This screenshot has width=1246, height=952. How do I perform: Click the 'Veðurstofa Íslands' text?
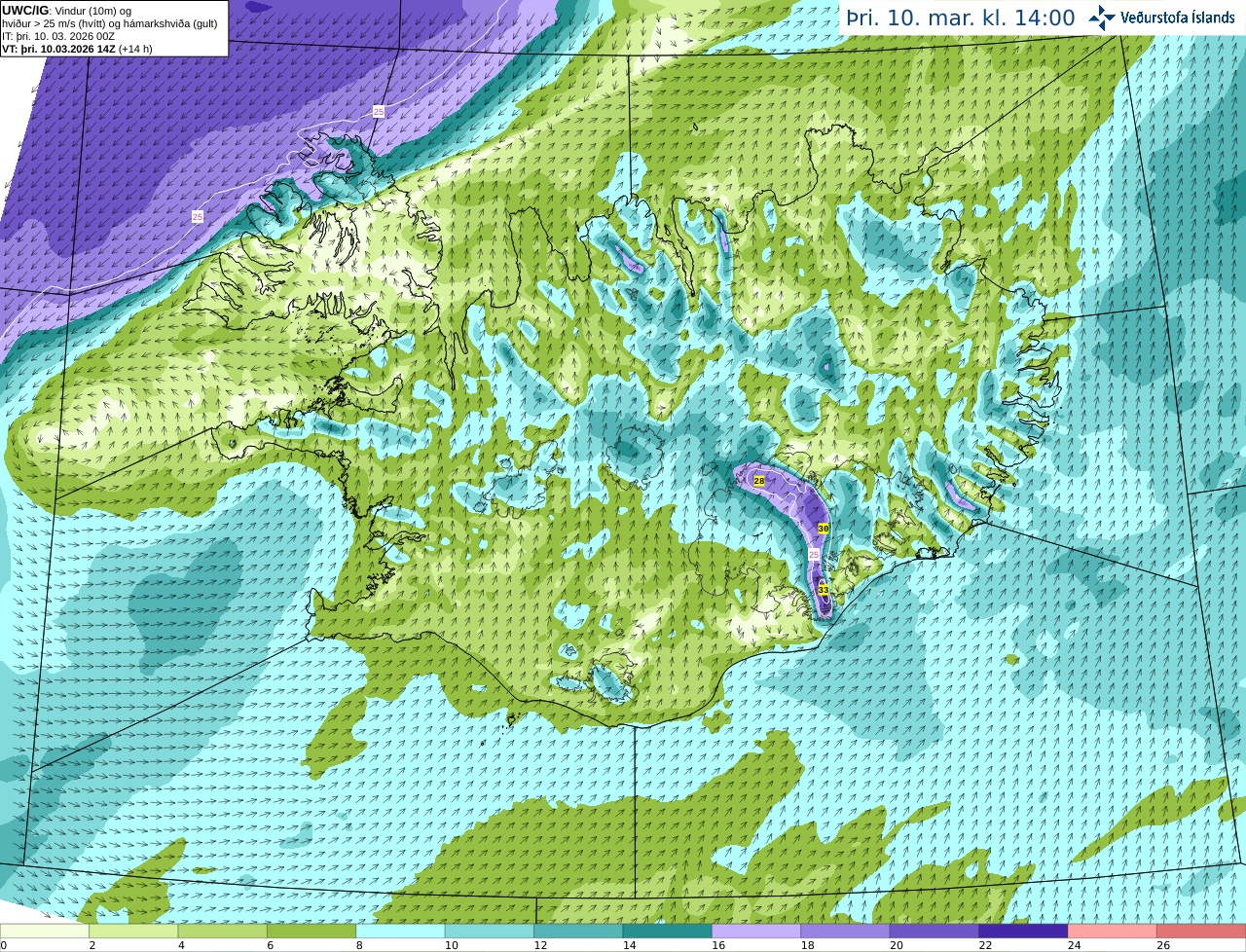pos(1178,18)
